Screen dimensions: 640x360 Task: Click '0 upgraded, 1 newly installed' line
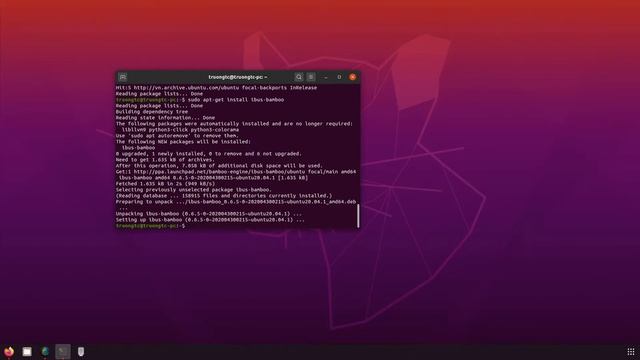pyautogui.click(x=209, y=153)
